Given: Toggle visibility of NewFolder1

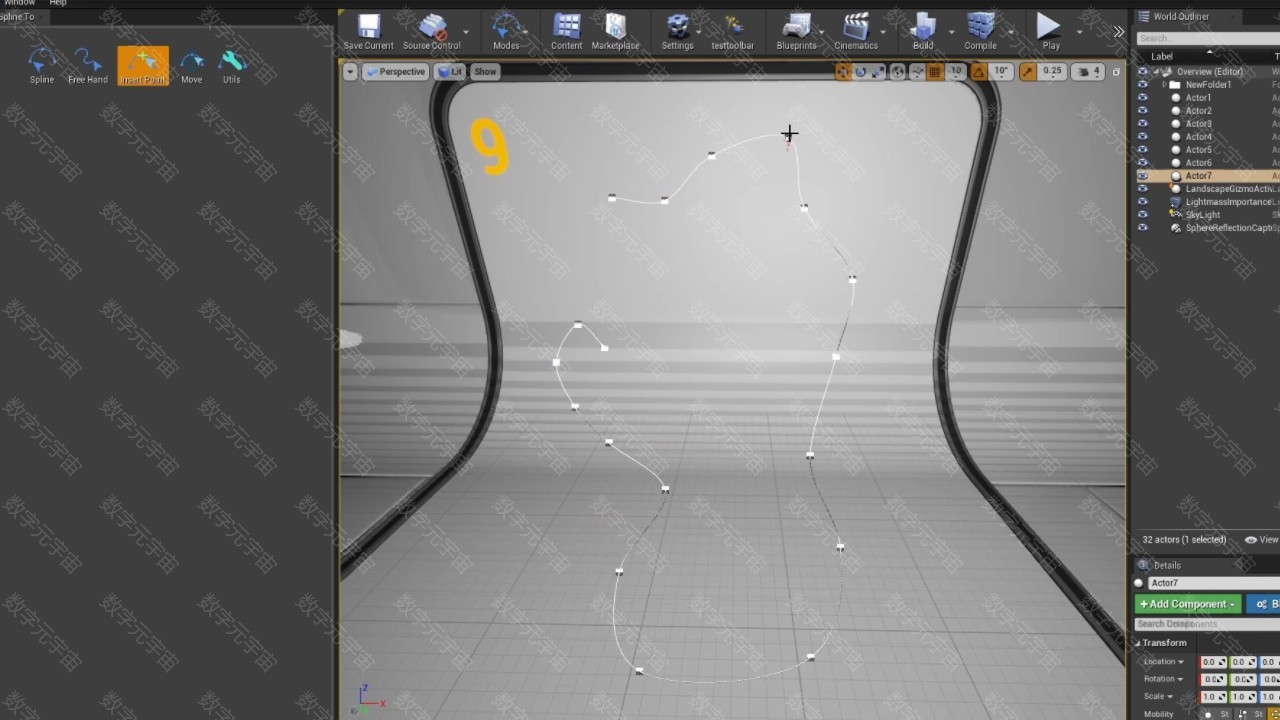Looking at the screenshot, I should (x=1143, y=85).
